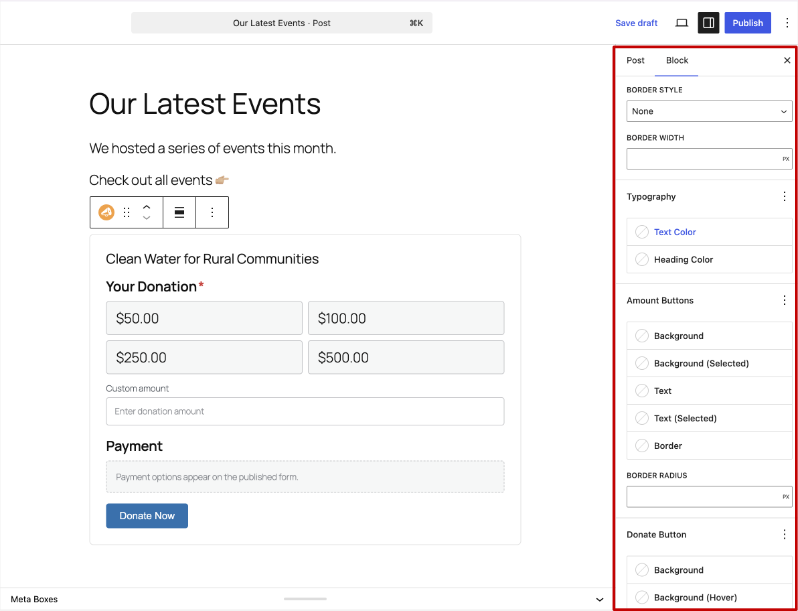
Task: Click the Border Radius input field
Action: (709, 497)
